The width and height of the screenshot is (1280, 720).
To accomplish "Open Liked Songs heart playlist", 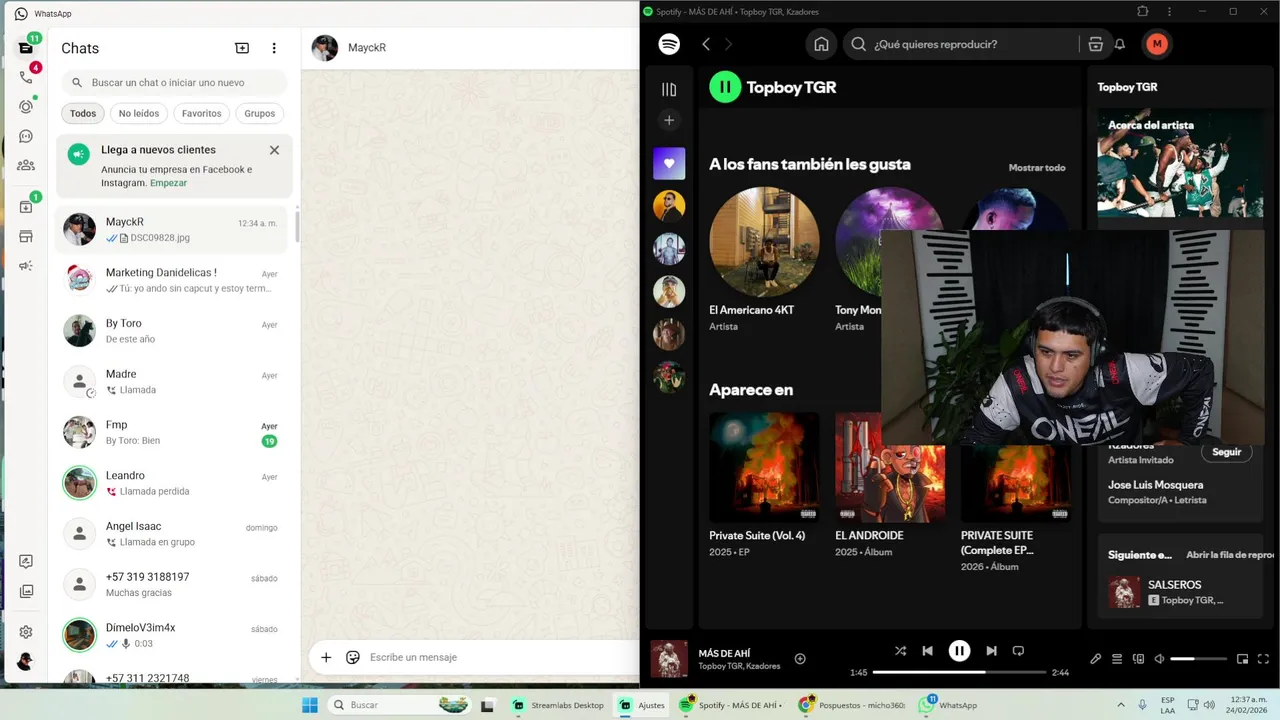I will click(x=669, y=163).
